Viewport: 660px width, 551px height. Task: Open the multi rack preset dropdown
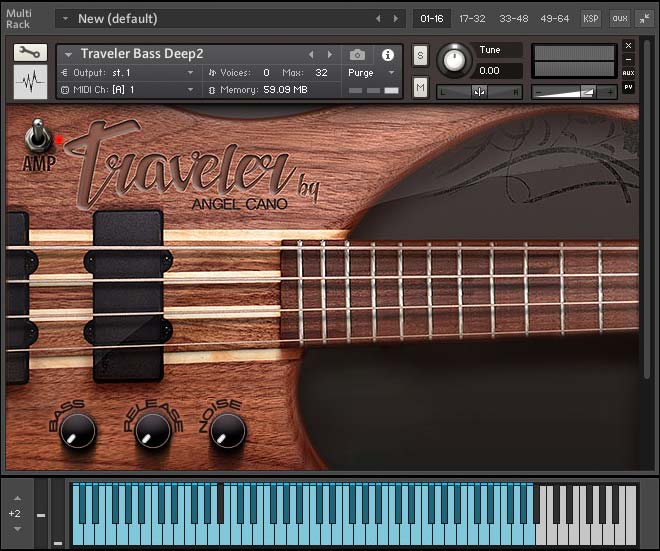tap(65, 19)
